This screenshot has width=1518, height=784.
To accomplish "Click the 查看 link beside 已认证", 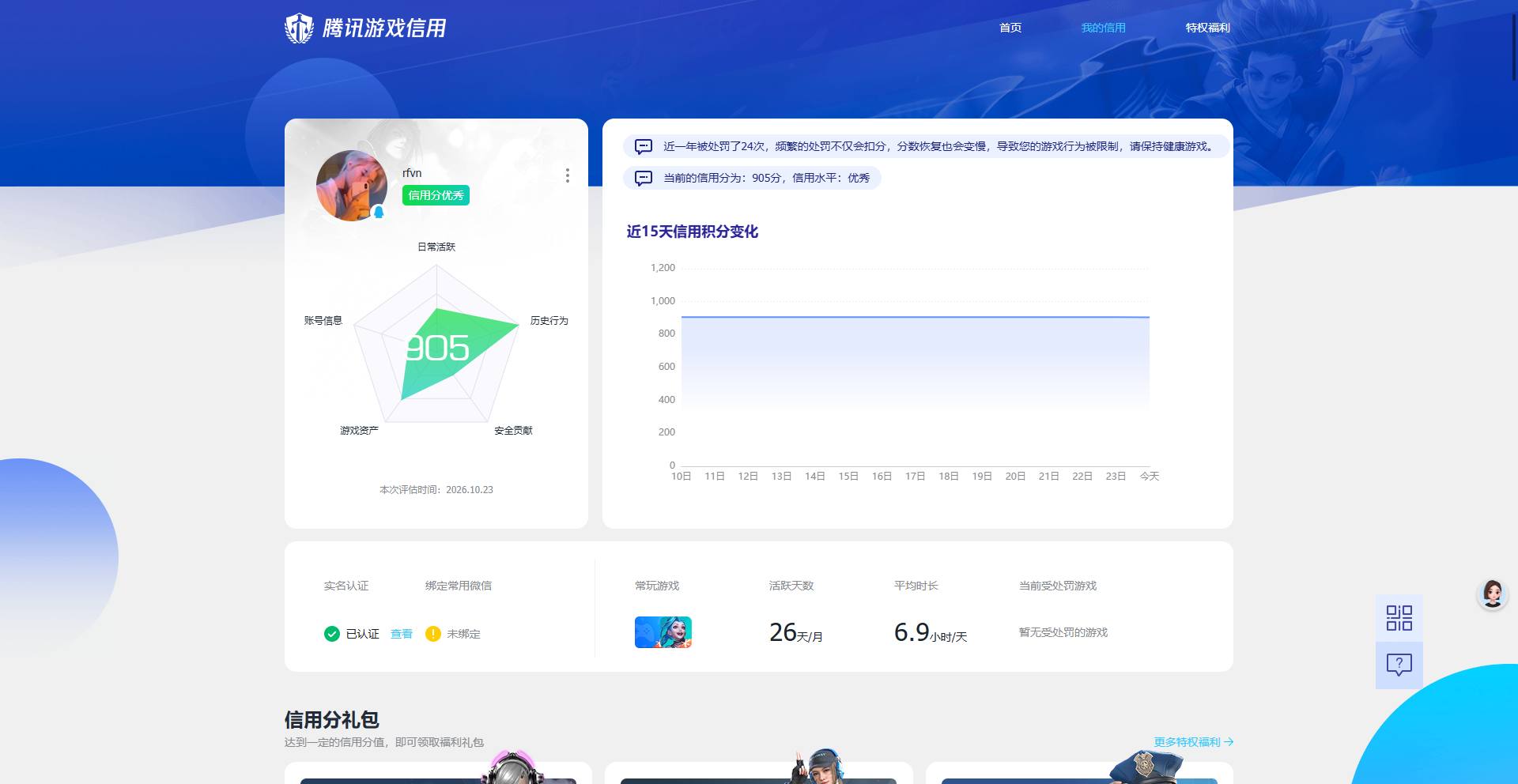I will [x=402, y=634].
